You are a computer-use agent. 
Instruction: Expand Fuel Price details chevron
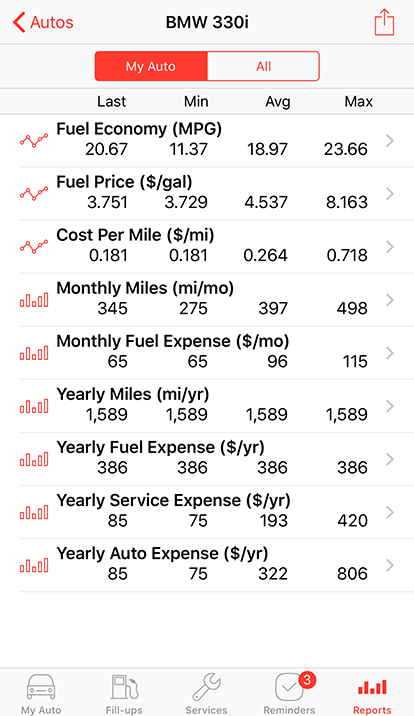tap(389, 194)
